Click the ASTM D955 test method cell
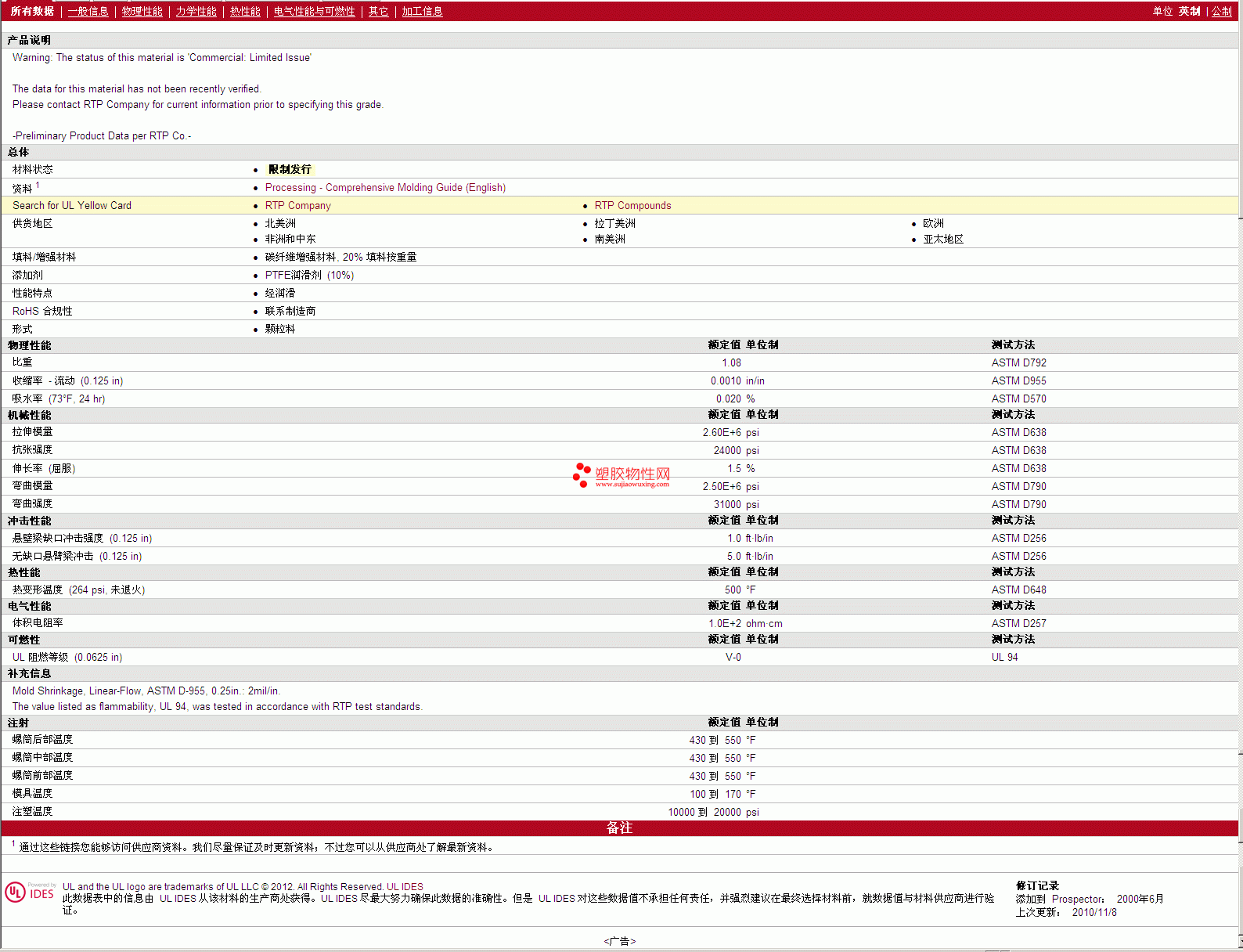 pyautogui.click(x=1018, y=380)
